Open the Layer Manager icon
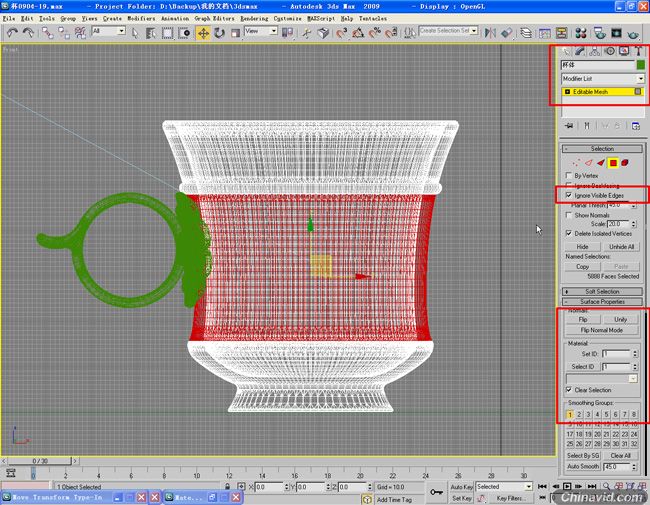 pos(526,33)
